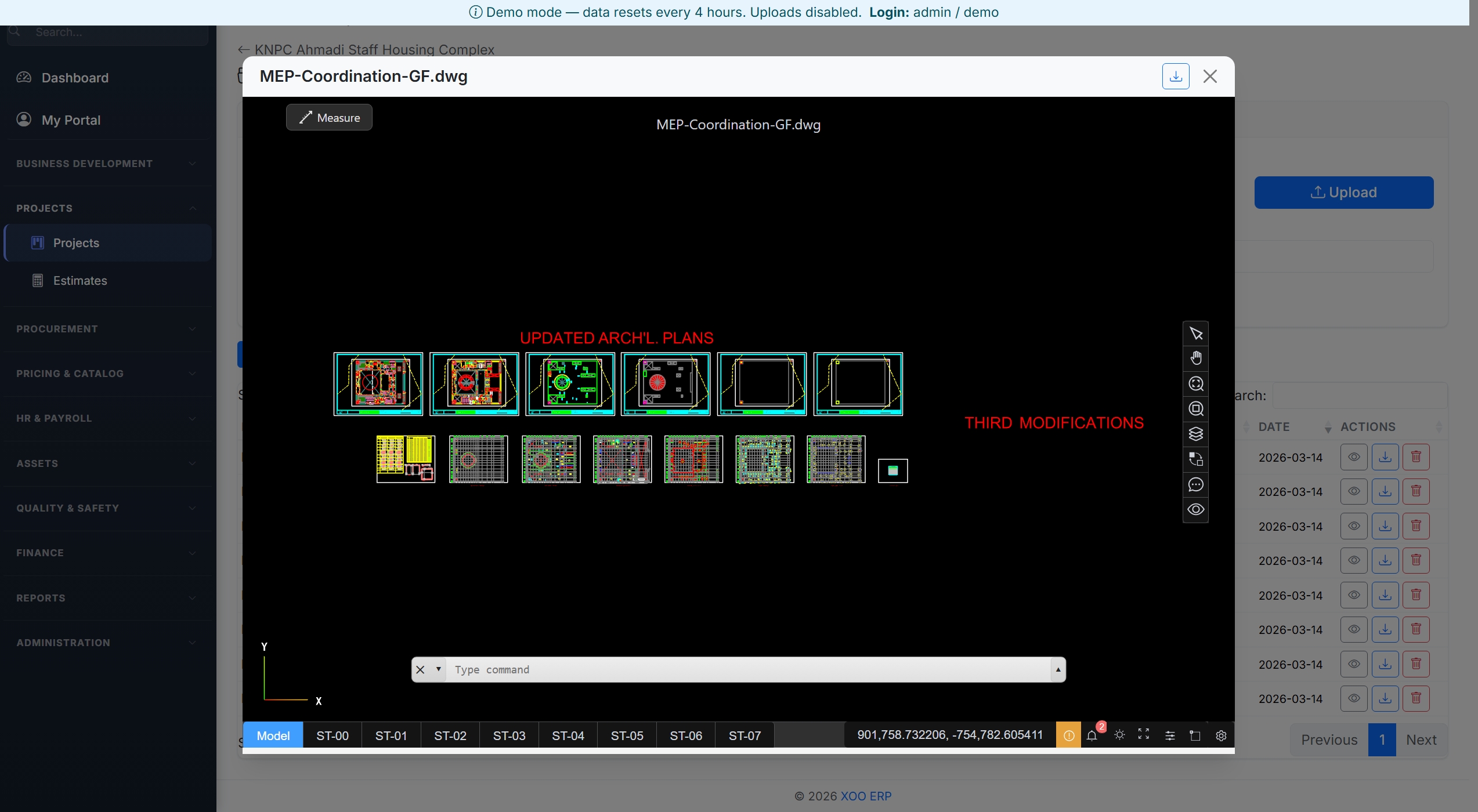Screen dimensions: 1478x812
Task: Preview the first file with eye icon
Action: 1353,456
